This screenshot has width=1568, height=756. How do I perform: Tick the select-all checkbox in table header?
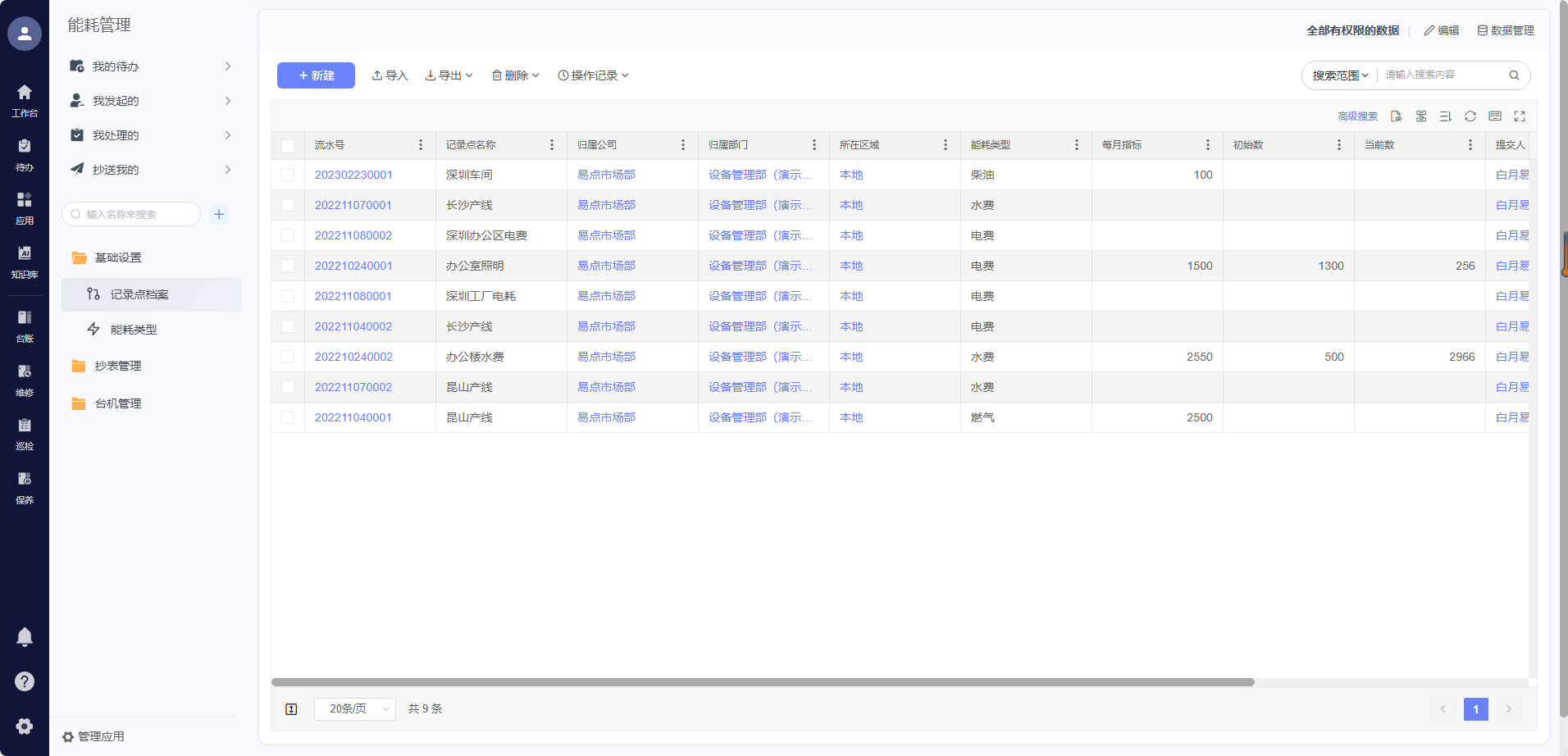288,146
